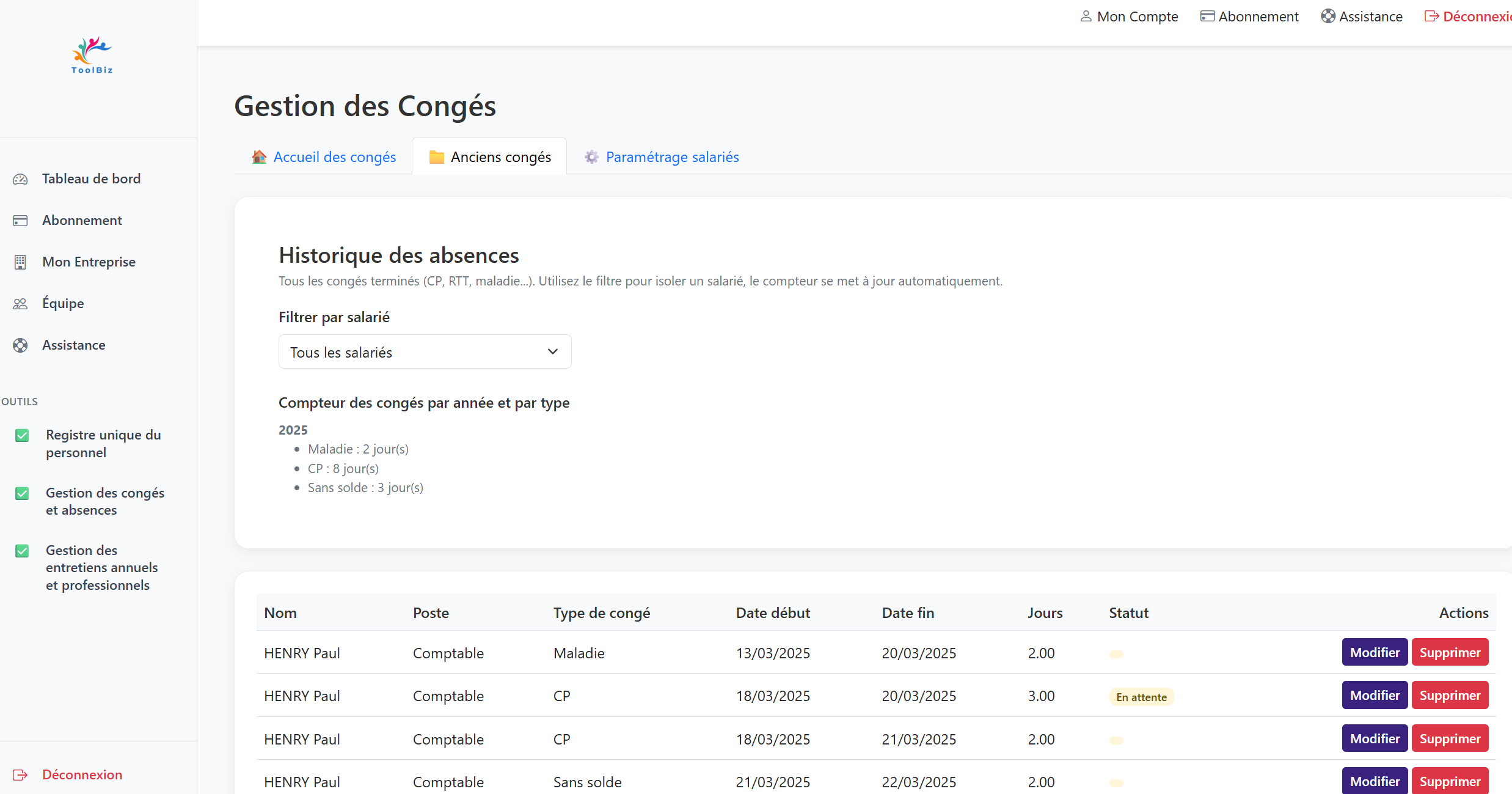Click the ToolBiz logo

(90, 55)
